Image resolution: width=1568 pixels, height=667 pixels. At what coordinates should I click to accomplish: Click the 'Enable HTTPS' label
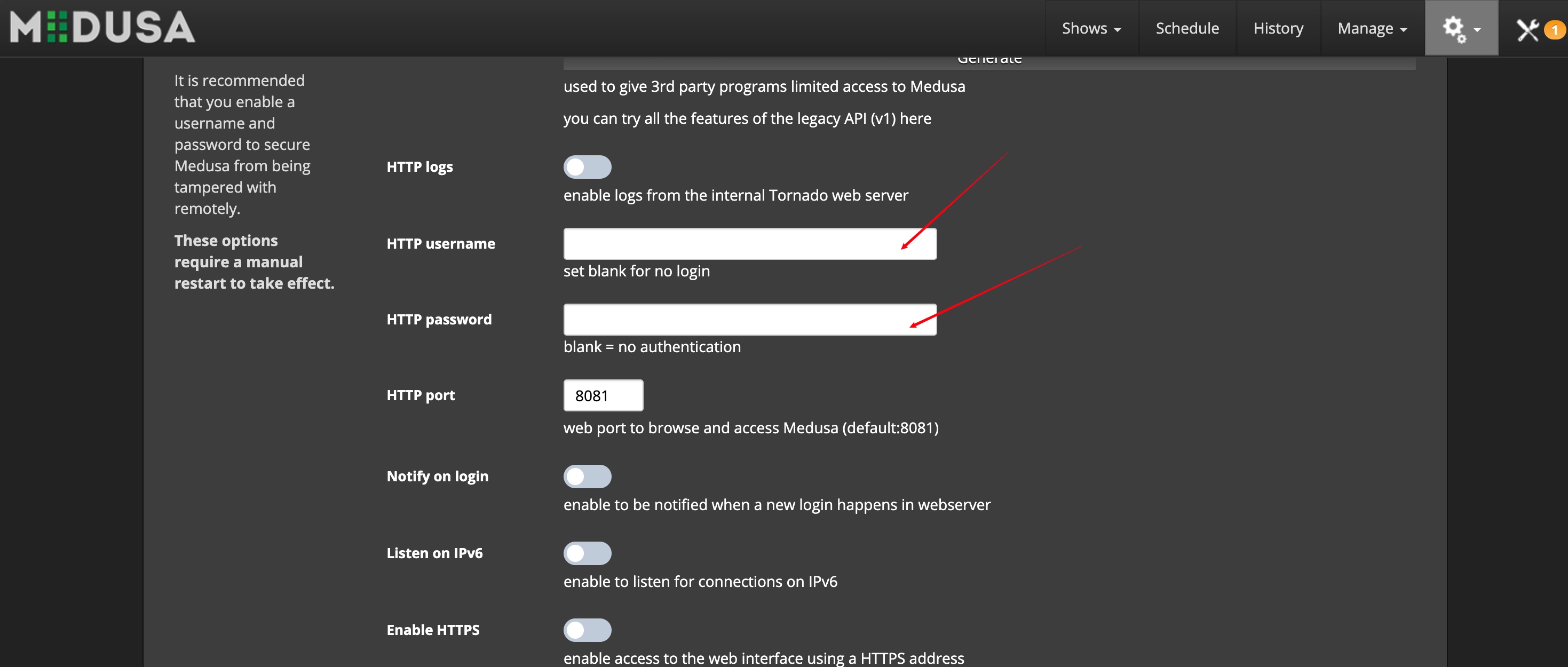433,630
